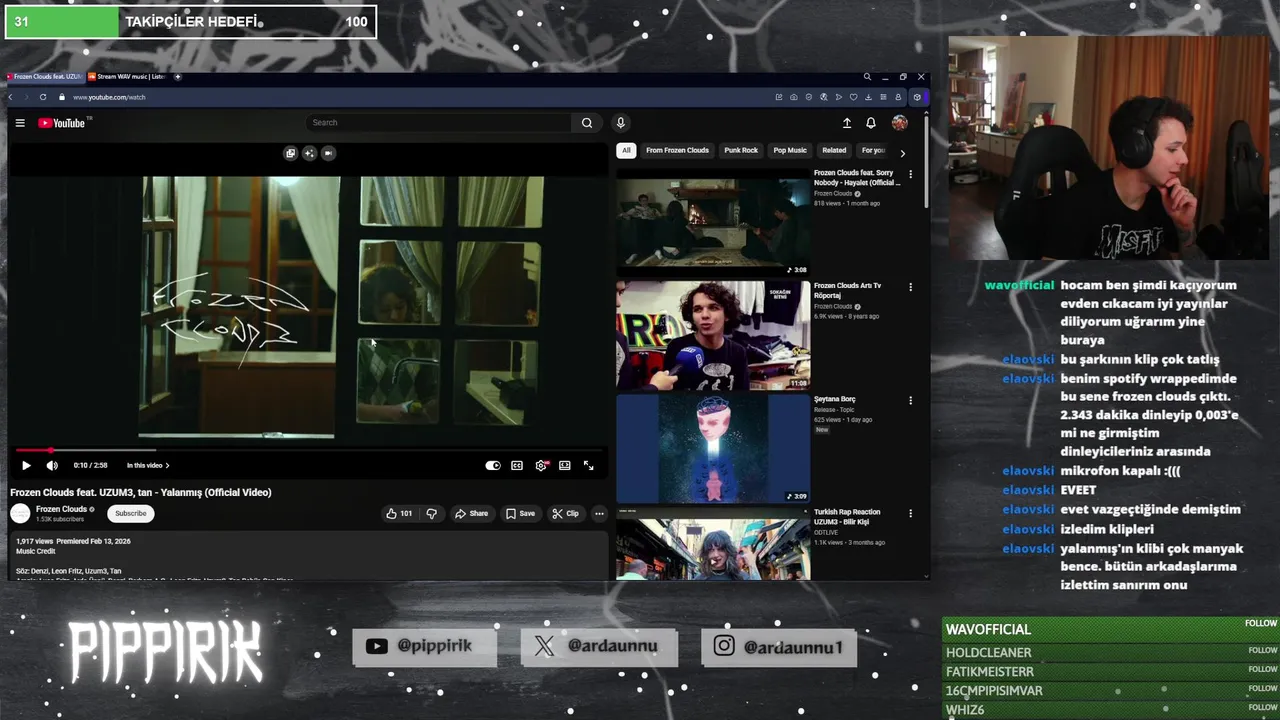Seek on the red video progress bar
This screenshot has height=720, width=1280.
point(308,450)
